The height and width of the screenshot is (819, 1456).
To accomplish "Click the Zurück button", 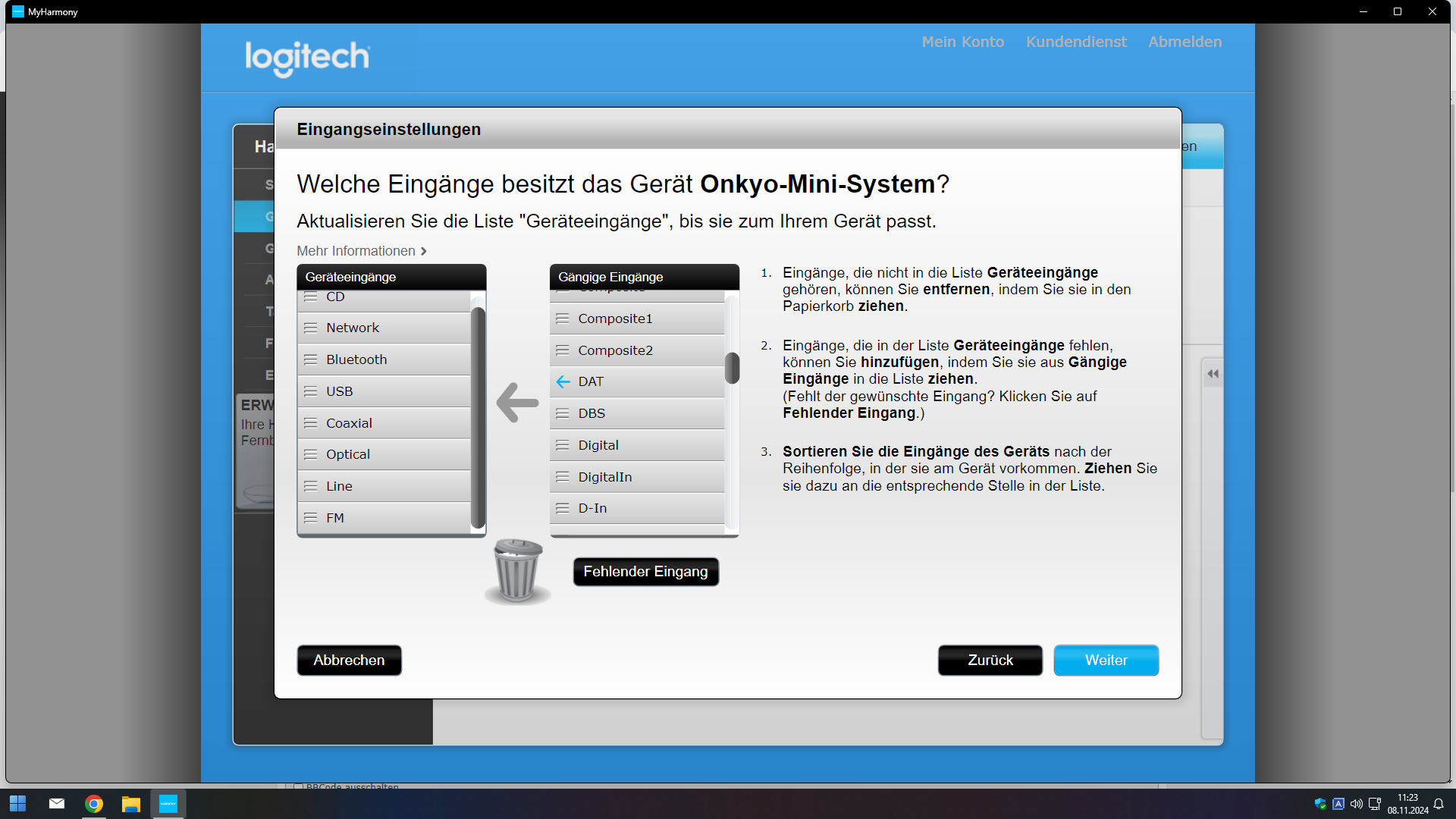I will pyautogui.click(x=990, y=660).
